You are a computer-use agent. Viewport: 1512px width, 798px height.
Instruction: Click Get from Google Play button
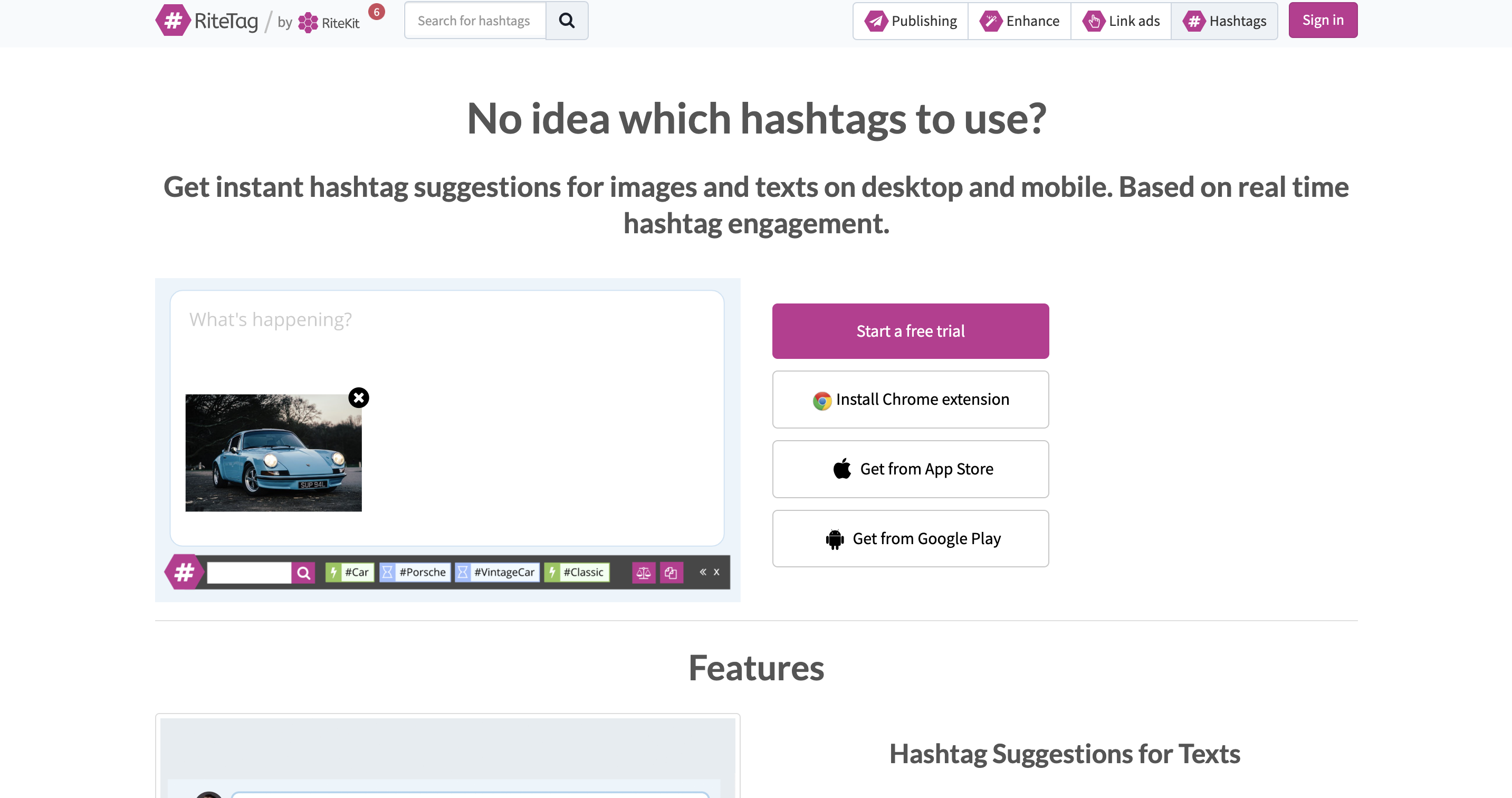pyautogui.click(x=911, y=538)
